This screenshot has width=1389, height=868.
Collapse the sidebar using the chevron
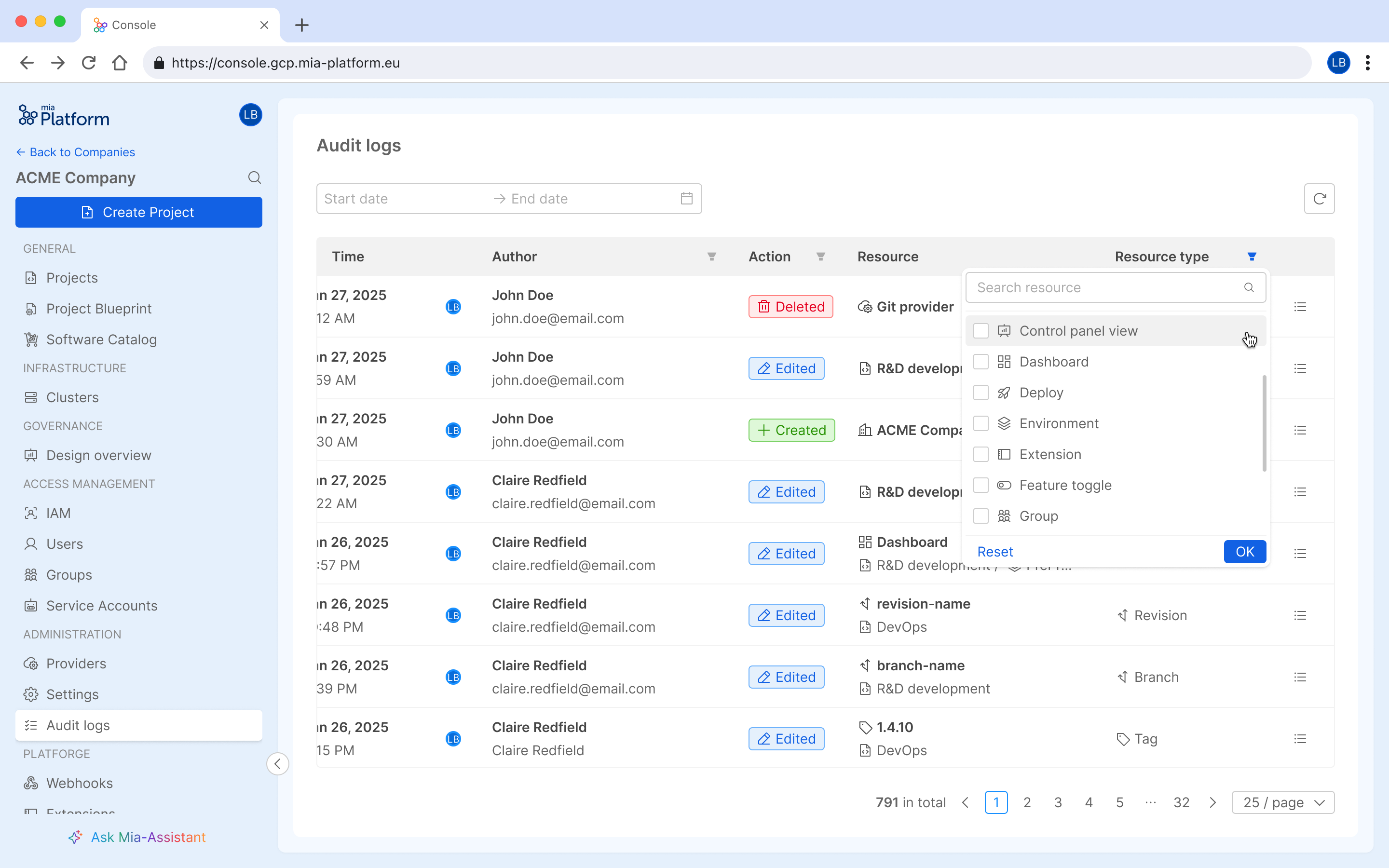tap(278, 763)
